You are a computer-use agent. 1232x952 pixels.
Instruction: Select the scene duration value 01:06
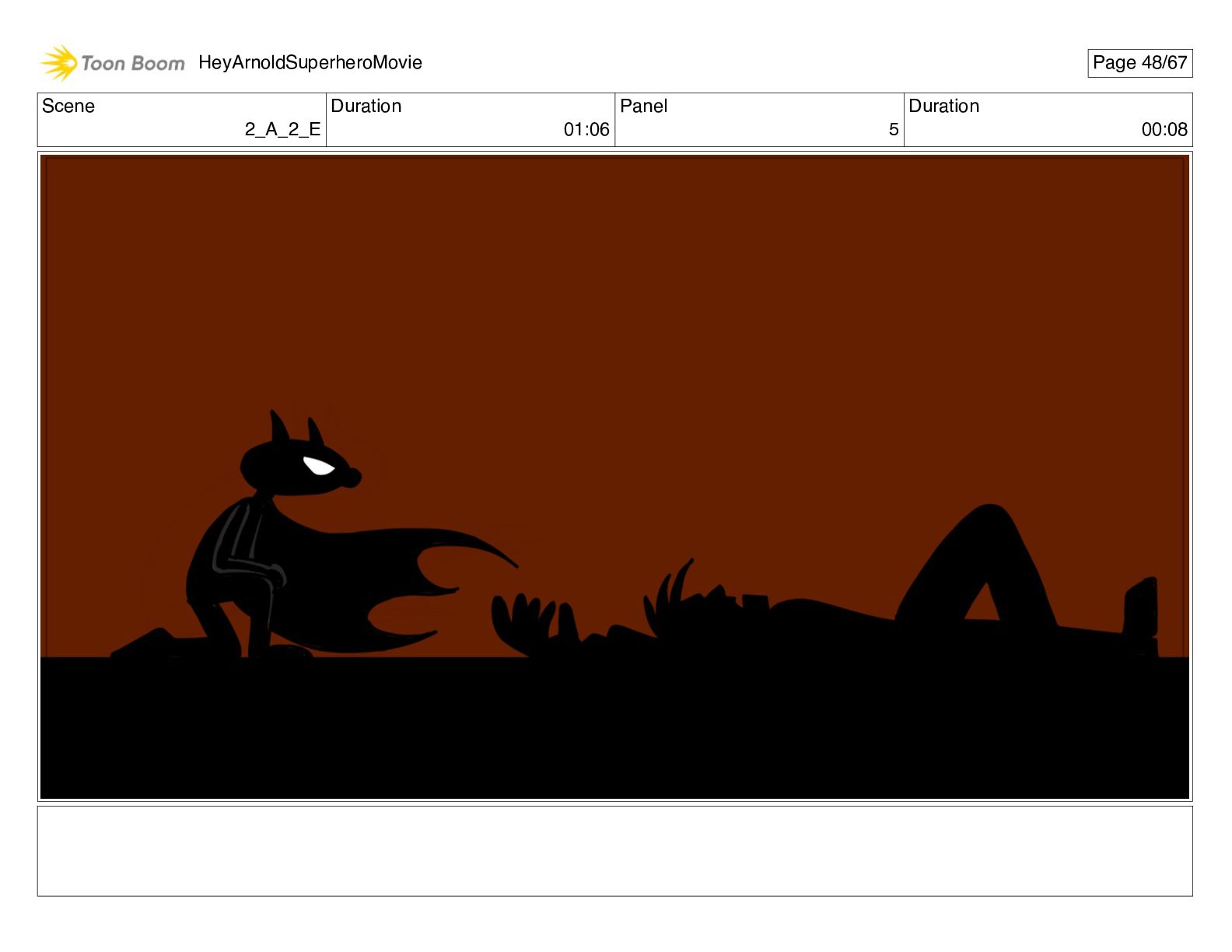pos(586,129)
